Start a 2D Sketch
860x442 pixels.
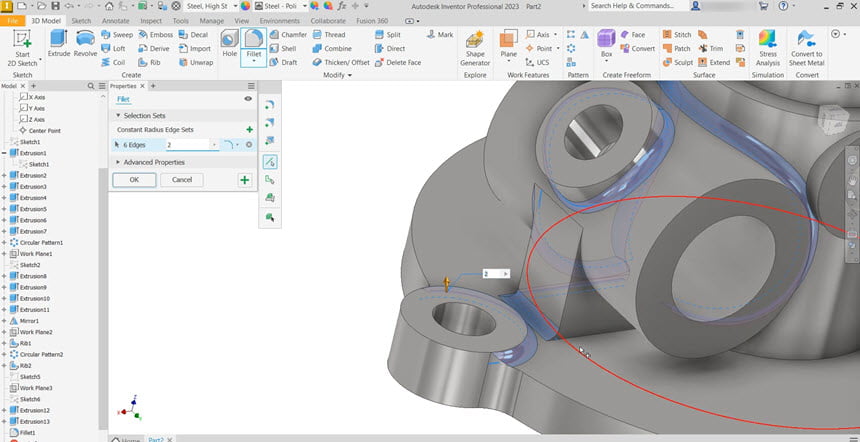pyautogui.click(x=22, y=48)
